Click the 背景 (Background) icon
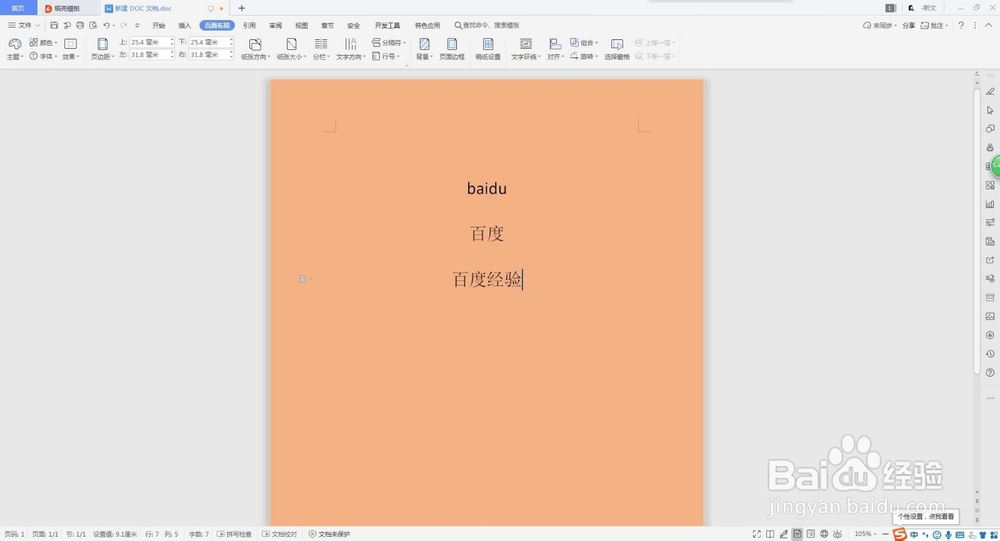 tap(424, 44)
